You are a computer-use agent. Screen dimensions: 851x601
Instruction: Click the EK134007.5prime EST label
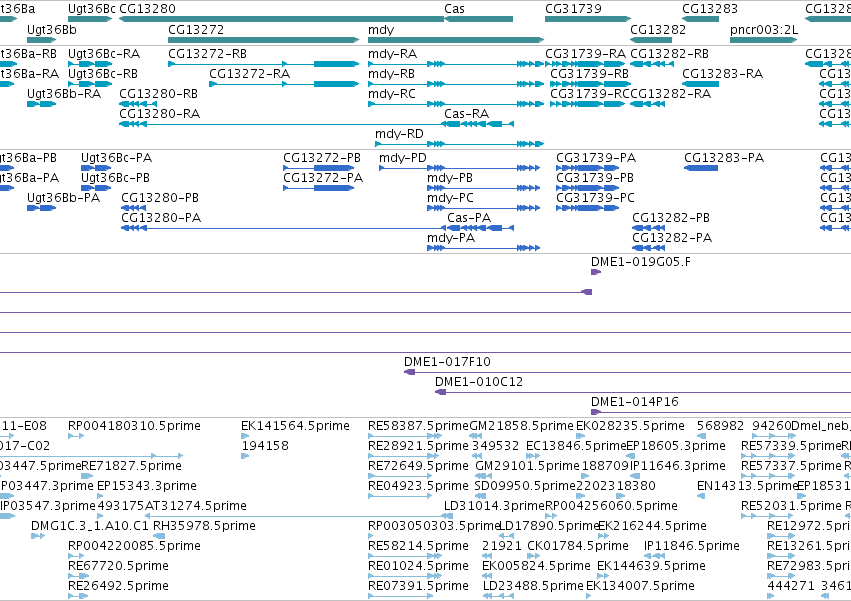(640, 586)
